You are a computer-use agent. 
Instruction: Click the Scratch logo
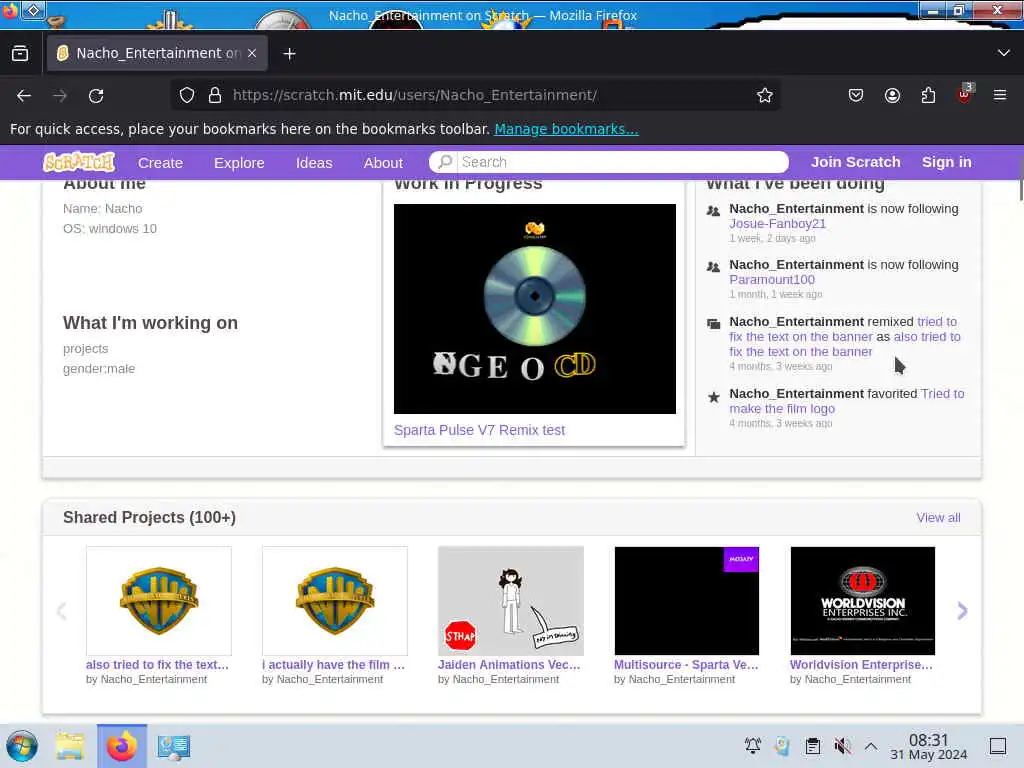78,162
